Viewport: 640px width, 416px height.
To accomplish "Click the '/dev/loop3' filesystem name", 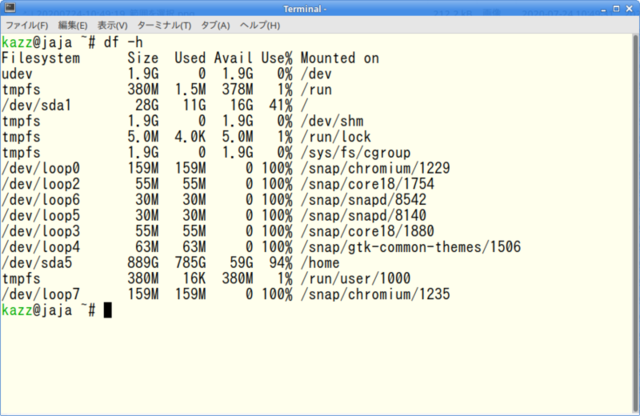I will [x=41, y=231].
